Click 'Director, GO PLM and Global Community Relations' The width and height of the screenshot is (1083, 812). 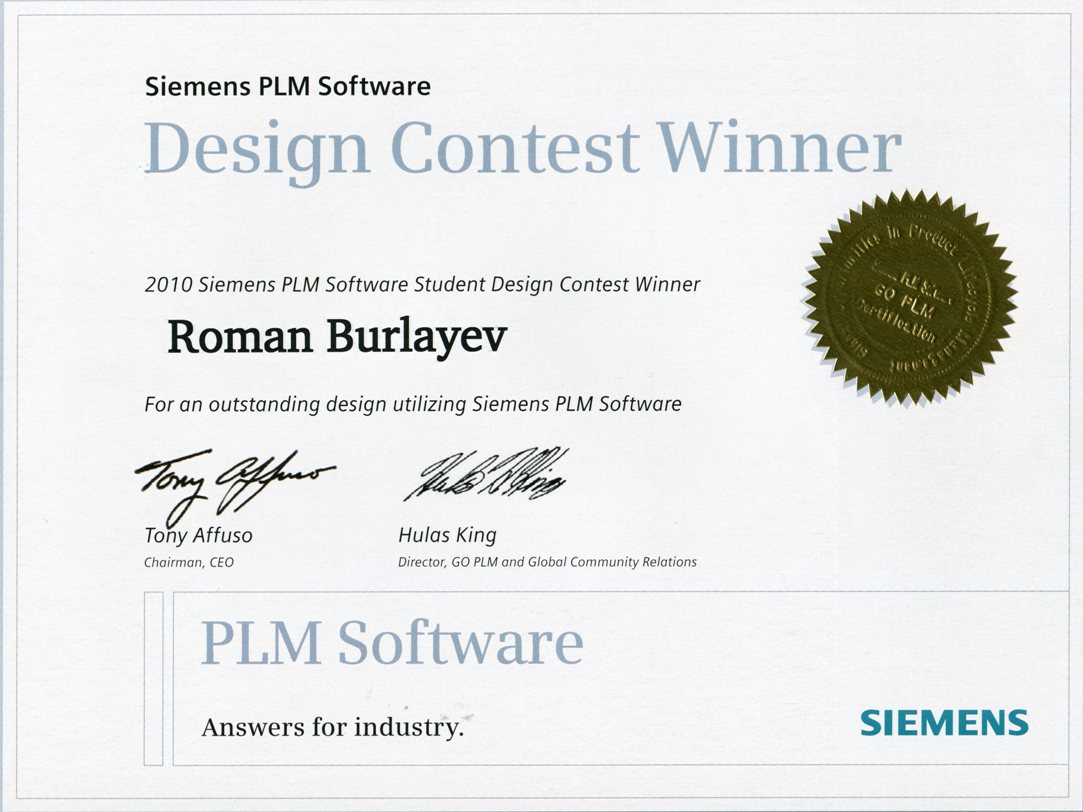tap(547, 562)
